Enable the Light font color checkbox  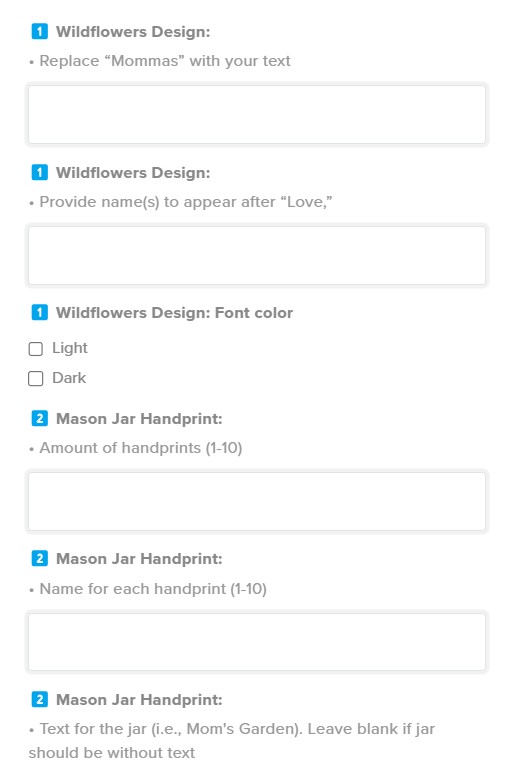pos(36,349)
